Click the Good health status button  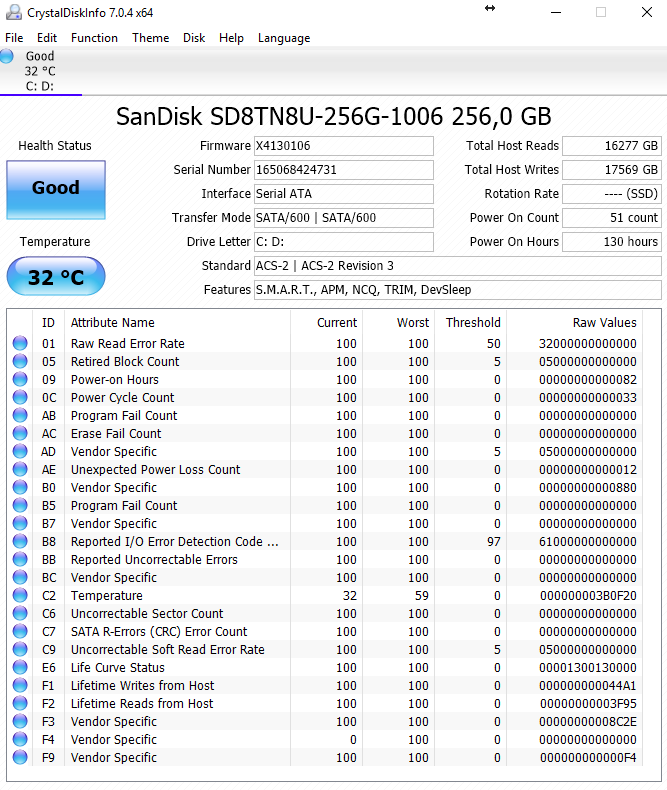[x=55, y=188]
